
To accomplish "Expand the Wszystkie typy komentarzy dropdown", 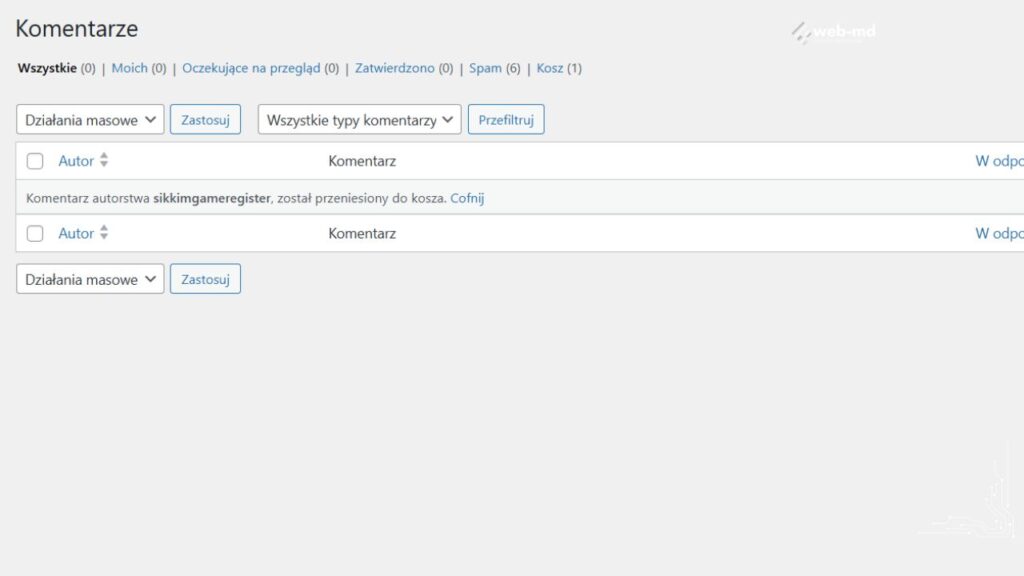I will (x=359, y=120).
